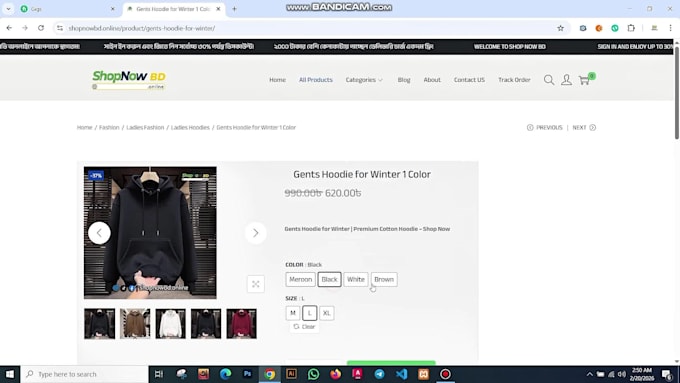This screenshot has height=383, width=680.
Task: Open notification center in taskbar
Action: click(667, 374)
